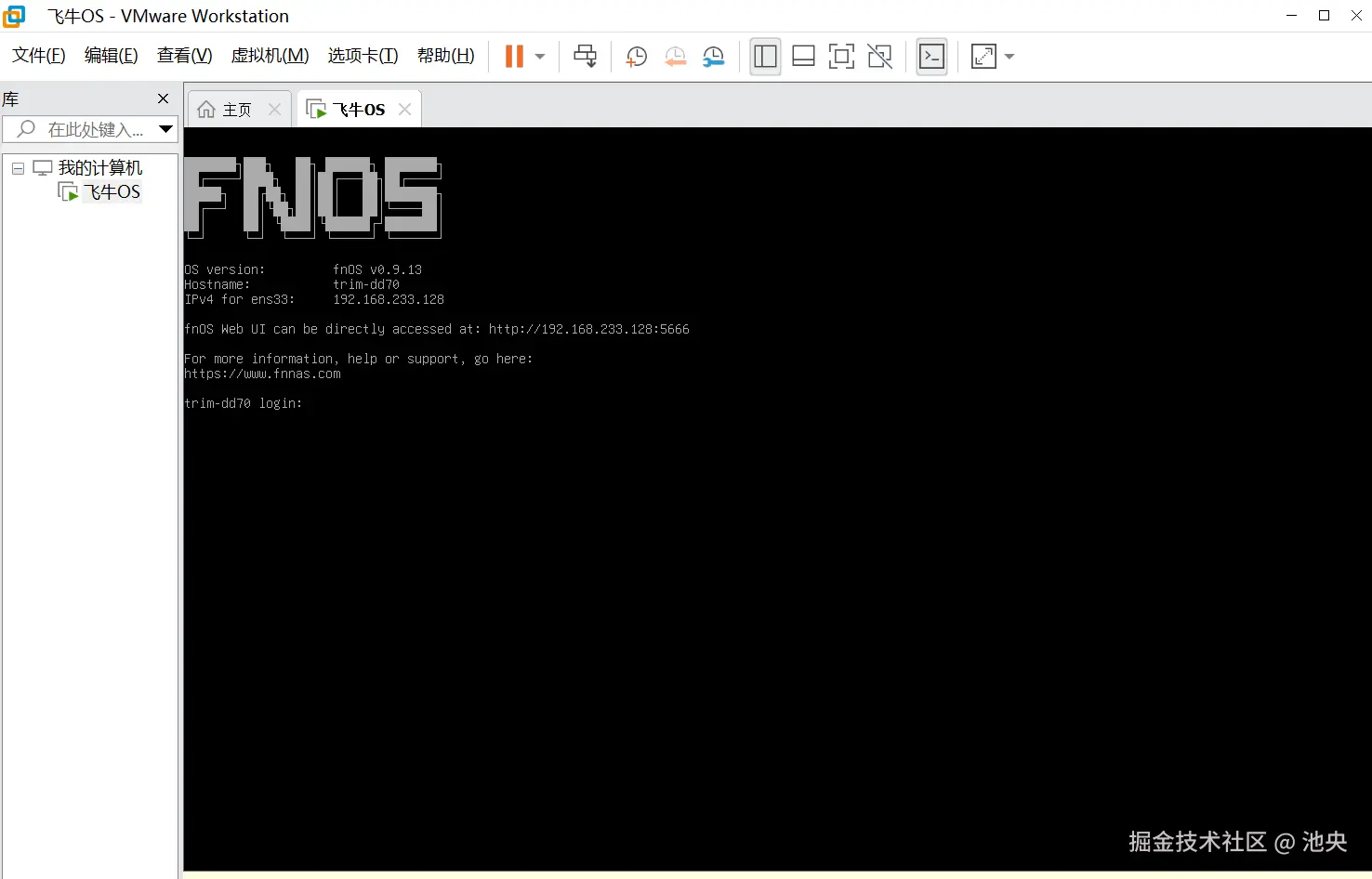Switch to the 主页 tab
Image resolution: width=1372 pixels, height=879 pixels.
pos(234,109)
